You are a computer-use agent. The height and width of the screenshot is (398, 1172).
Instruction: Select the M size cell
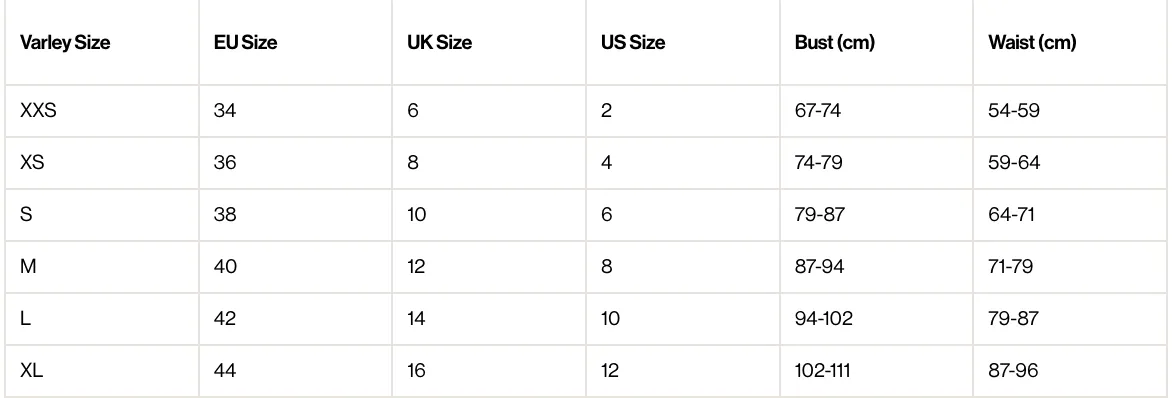[28, 266]
